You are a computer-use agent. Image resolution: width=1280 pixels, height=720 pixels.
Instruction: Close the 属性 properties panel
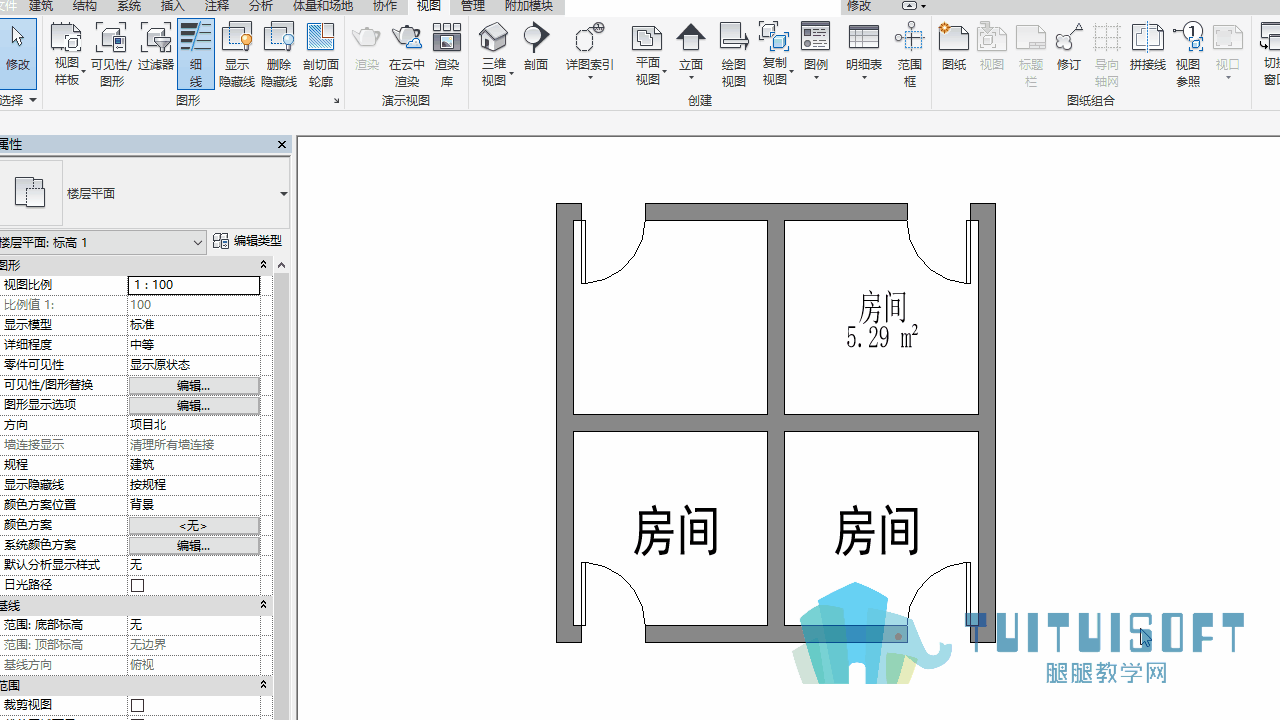282,145
